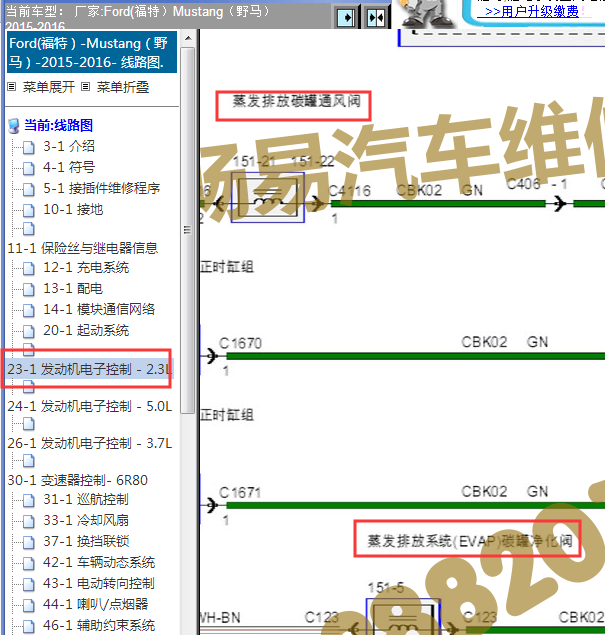This screenshot has width=605, height=635.
Task: Click the page icon beside 20-1 起动系统
Action: (28, 332)
